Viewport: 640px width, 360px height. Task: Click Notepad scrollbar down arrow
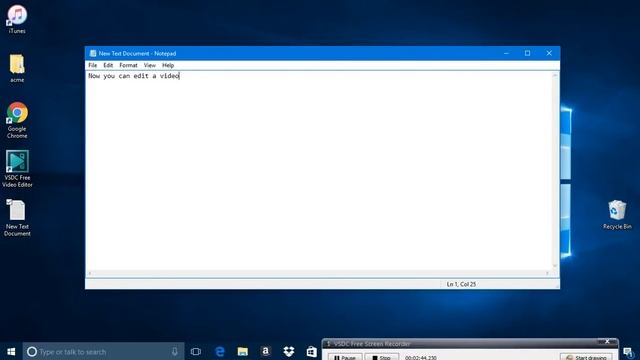pos(555,266)
